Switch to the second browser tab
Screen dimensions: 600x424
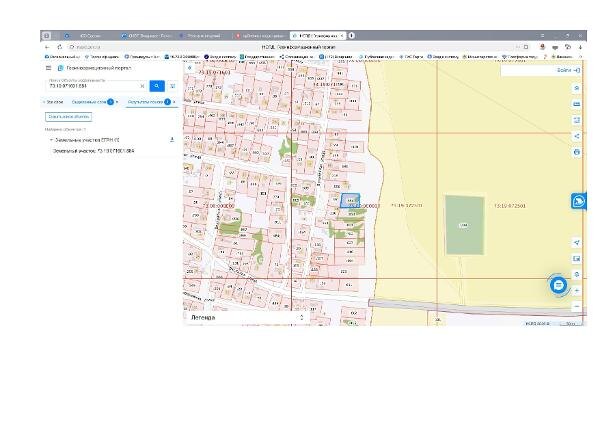click(x=146, y=36)
